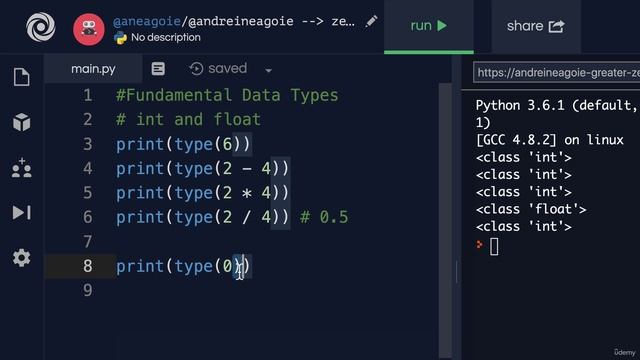Click the 'saved' status text
This screenshot has height=360, width=640.
(227, 68)
